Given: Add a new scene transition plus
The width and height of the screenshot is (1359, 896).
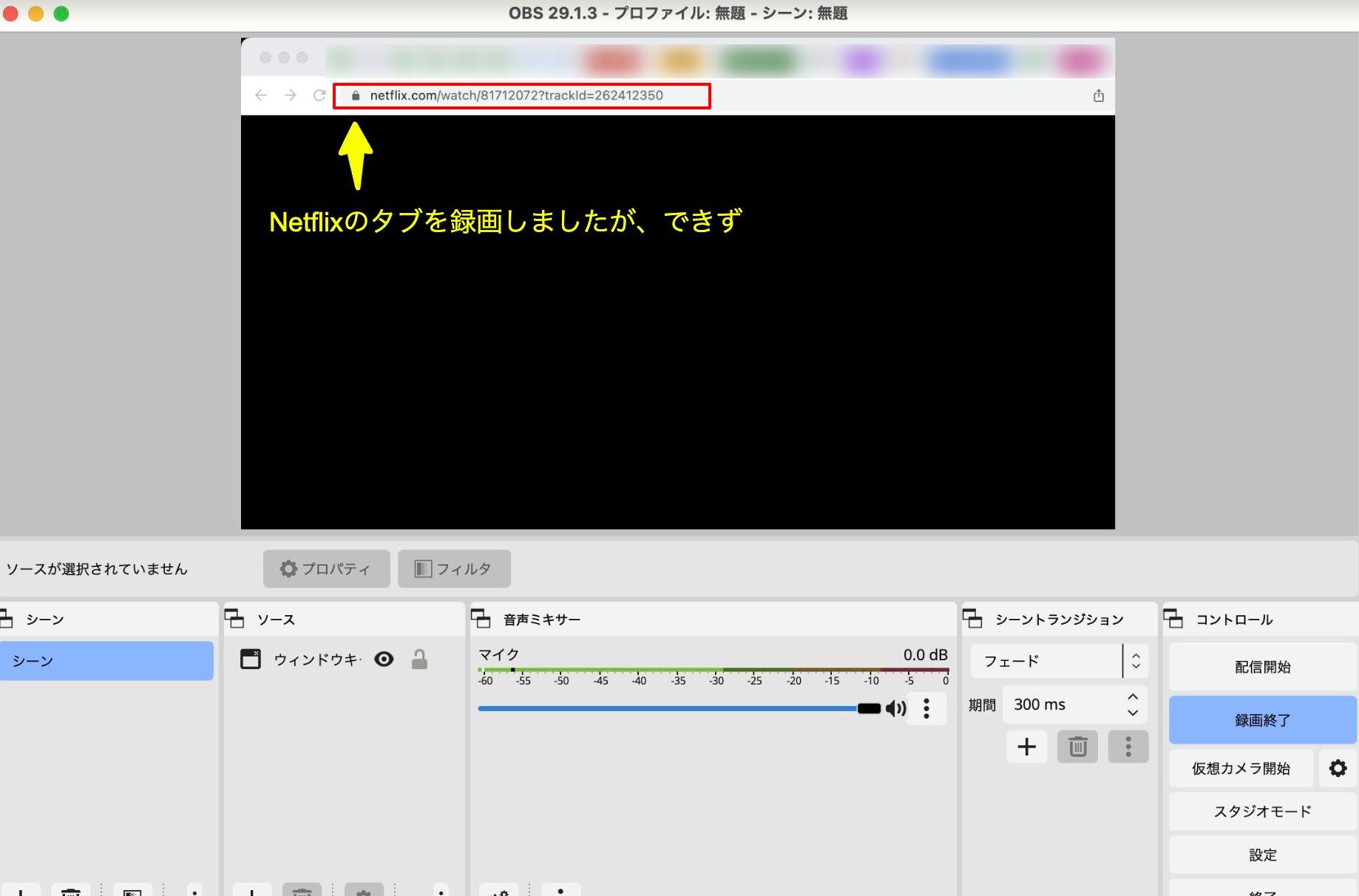Looking at the screenshot, I should tap(1026, 747).
